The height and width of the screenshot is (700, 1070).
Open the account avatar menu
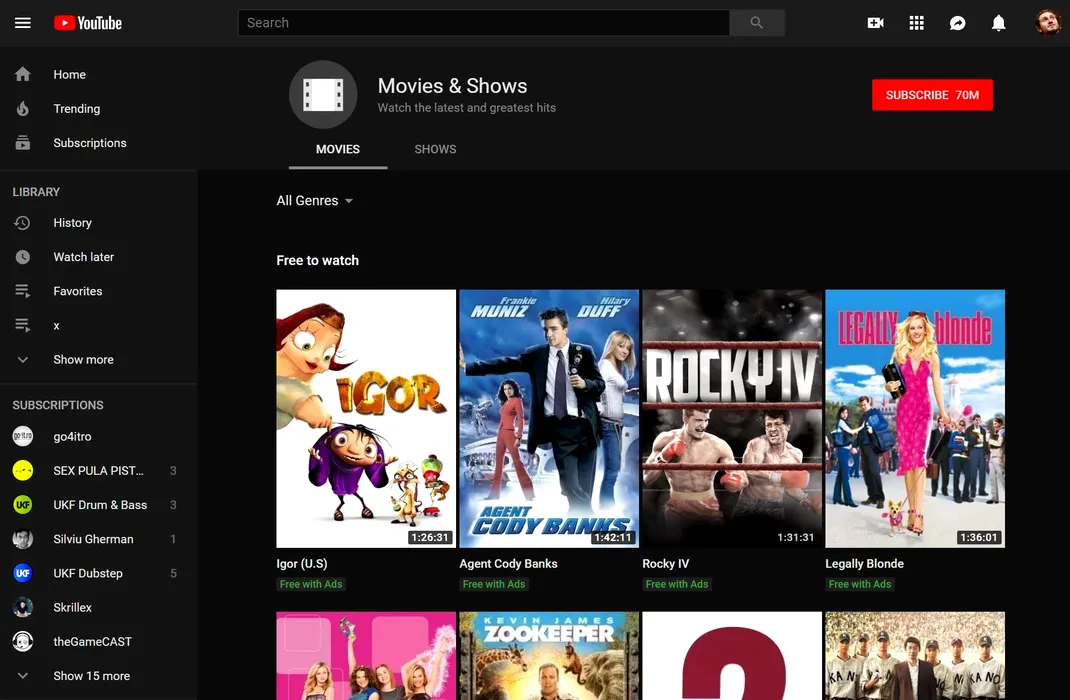coord(1047,23)
